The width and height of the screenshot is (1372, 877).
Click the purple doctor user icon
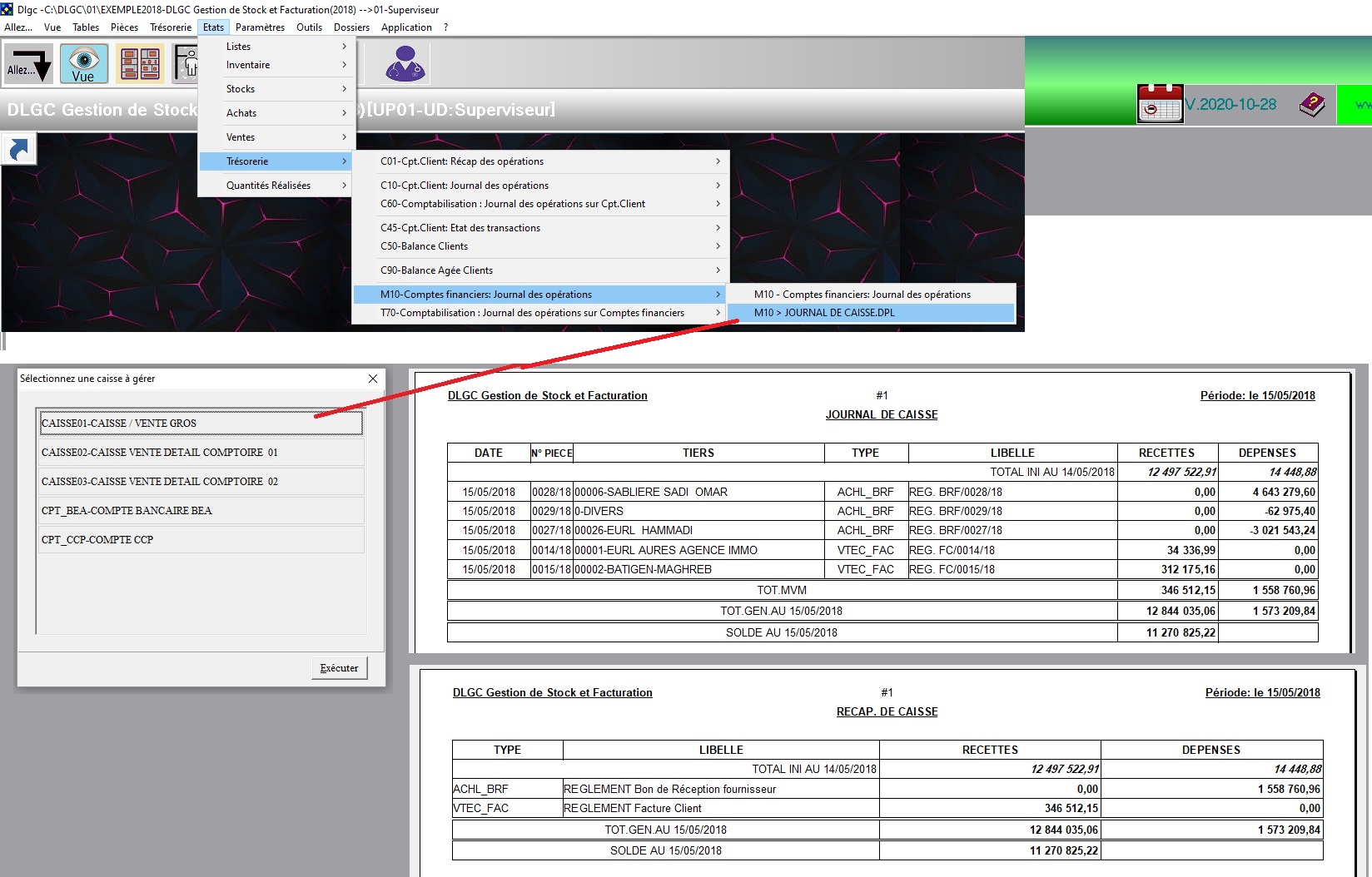tap(405, 63)
